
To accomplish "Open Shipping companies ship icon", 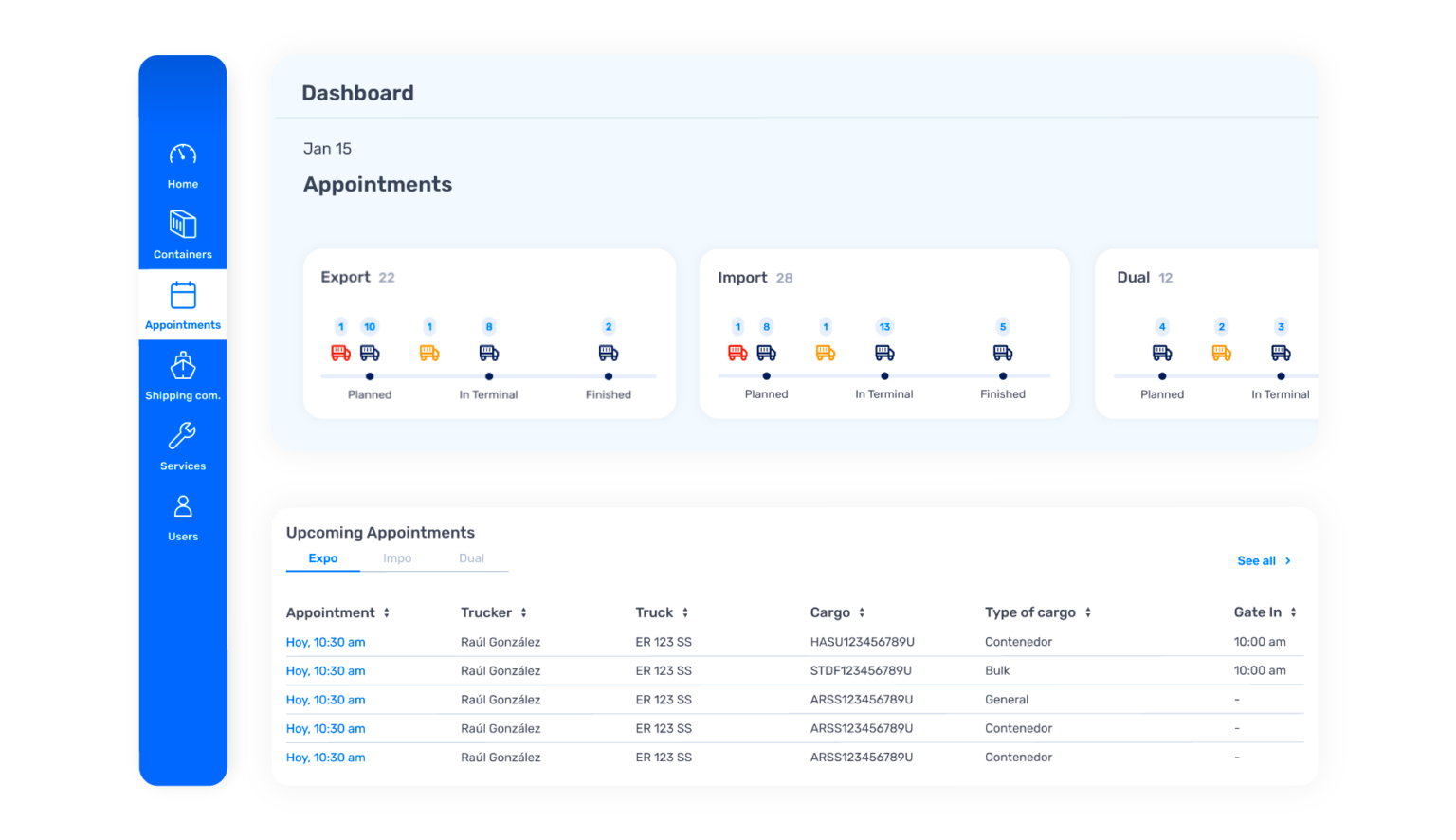I will click(183, 366).
